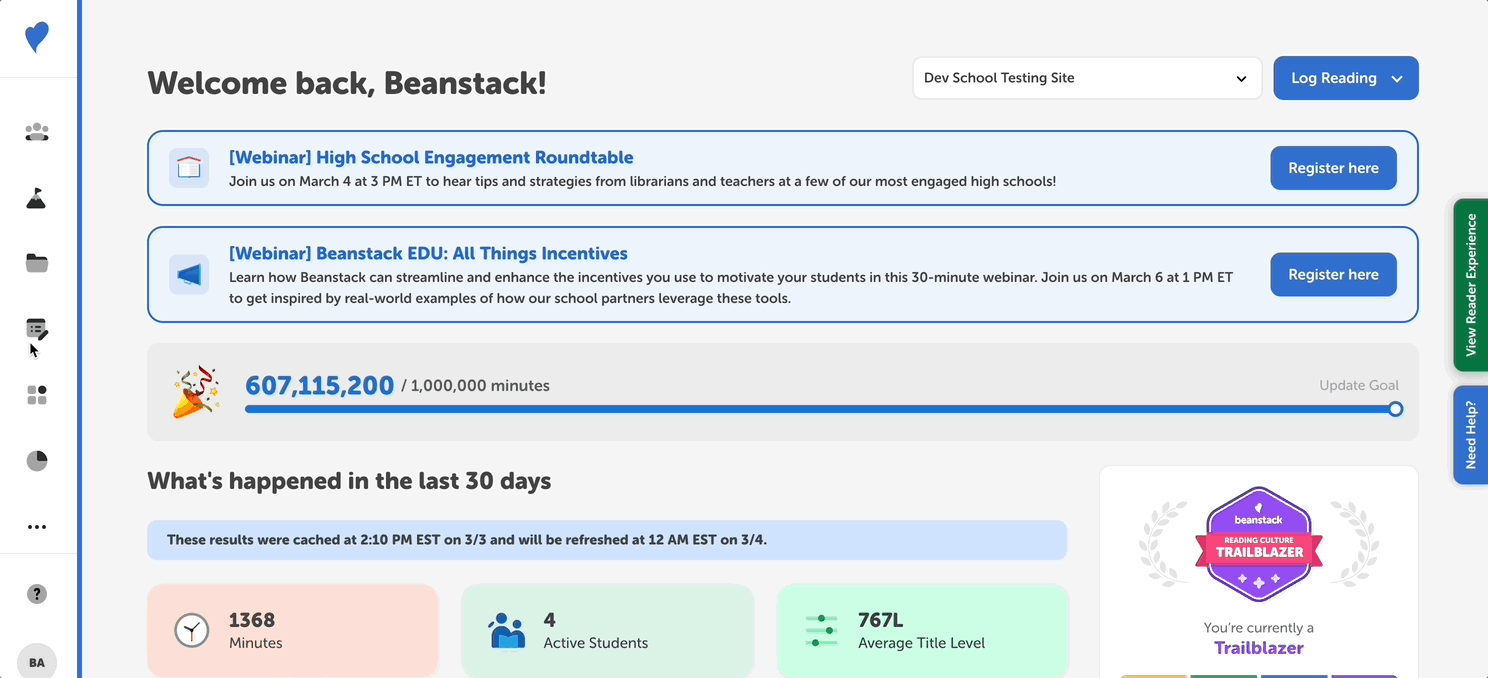Open the apps grid icon in the sidebar
Image resolution: width=1488 pixels, height=678 pixels.
37,395
